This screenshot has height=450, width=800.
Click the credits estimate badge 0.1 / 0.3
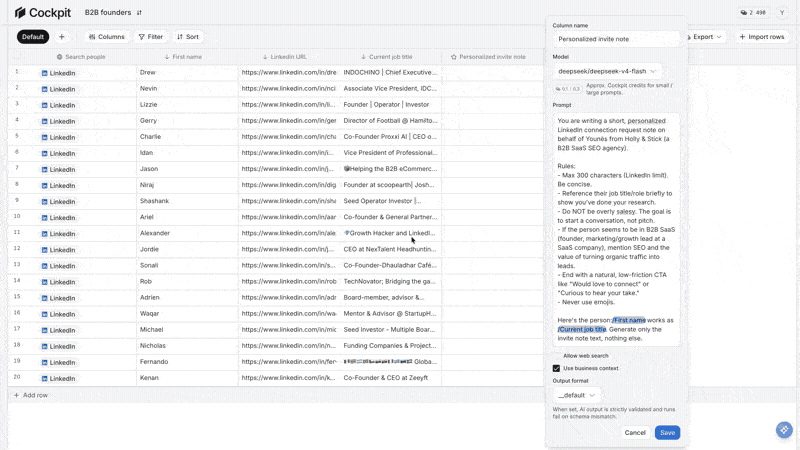(x=568, y=89)
